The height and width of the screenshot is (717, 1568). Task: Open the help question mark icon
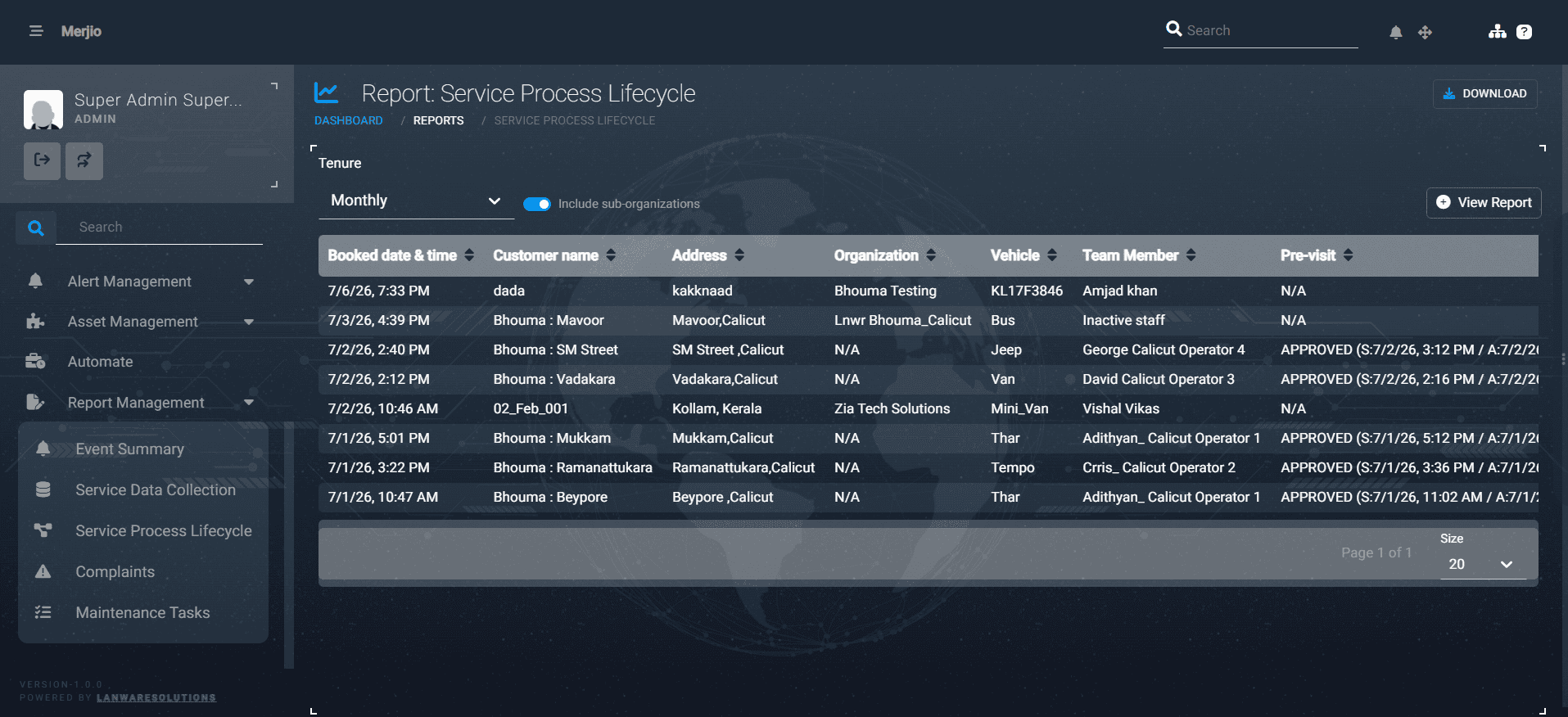click(1524, 32)
